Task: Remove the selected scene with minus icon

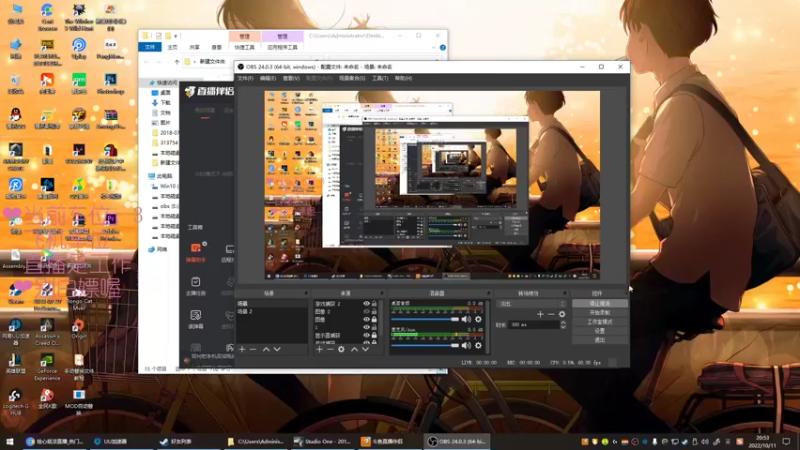Action: (253, 349)
